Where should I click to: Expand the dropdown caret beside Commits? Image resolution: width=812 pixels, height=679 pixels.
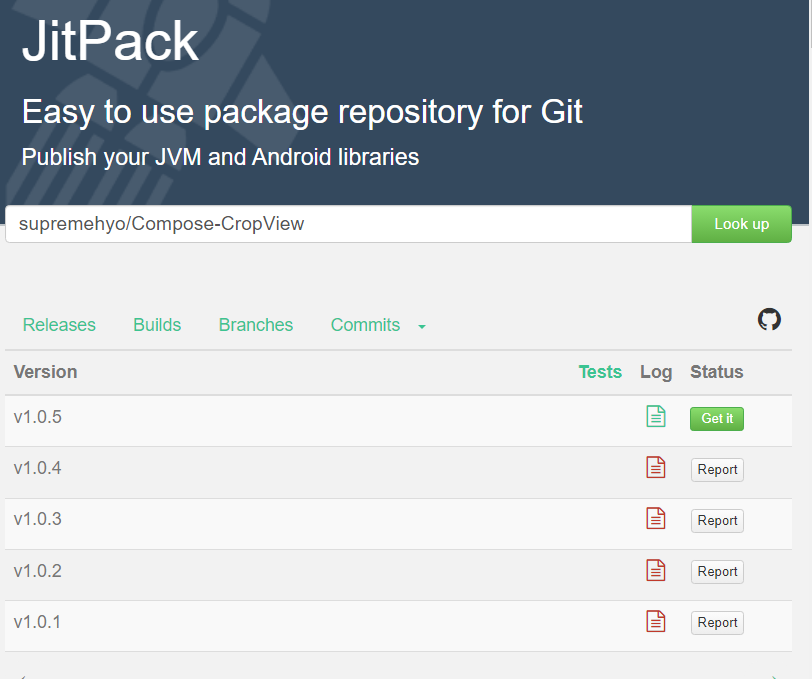tap(422, 326)
